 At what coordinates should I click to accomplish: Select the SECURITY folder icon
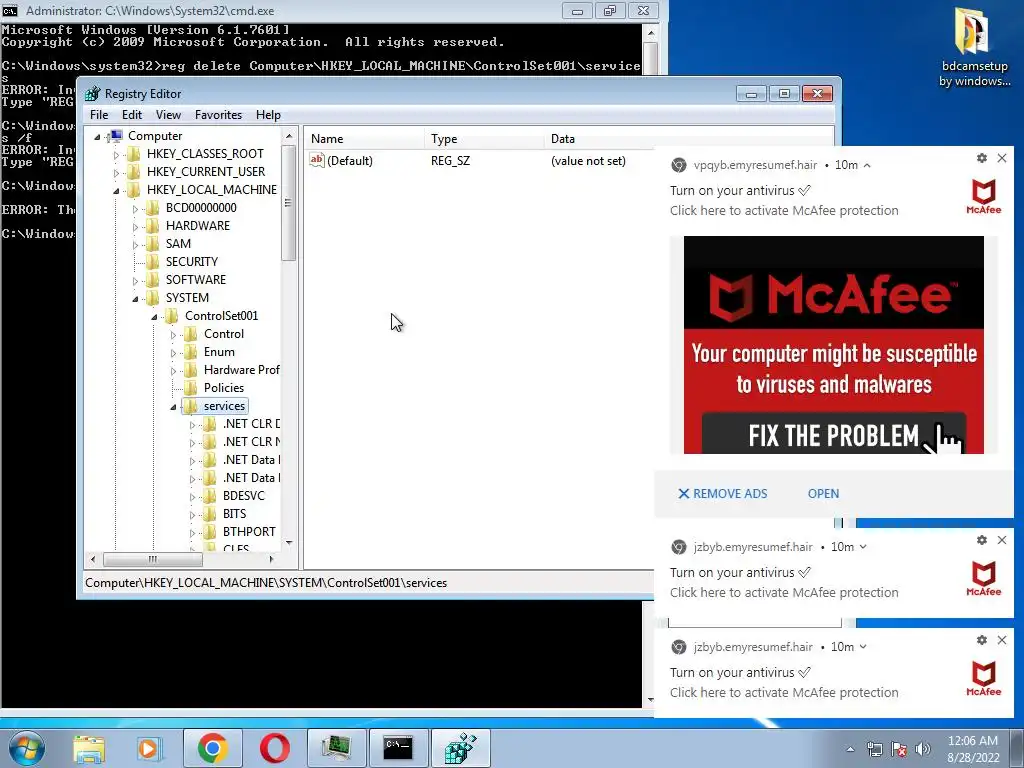pyautogui.click(x=152, y=261)
